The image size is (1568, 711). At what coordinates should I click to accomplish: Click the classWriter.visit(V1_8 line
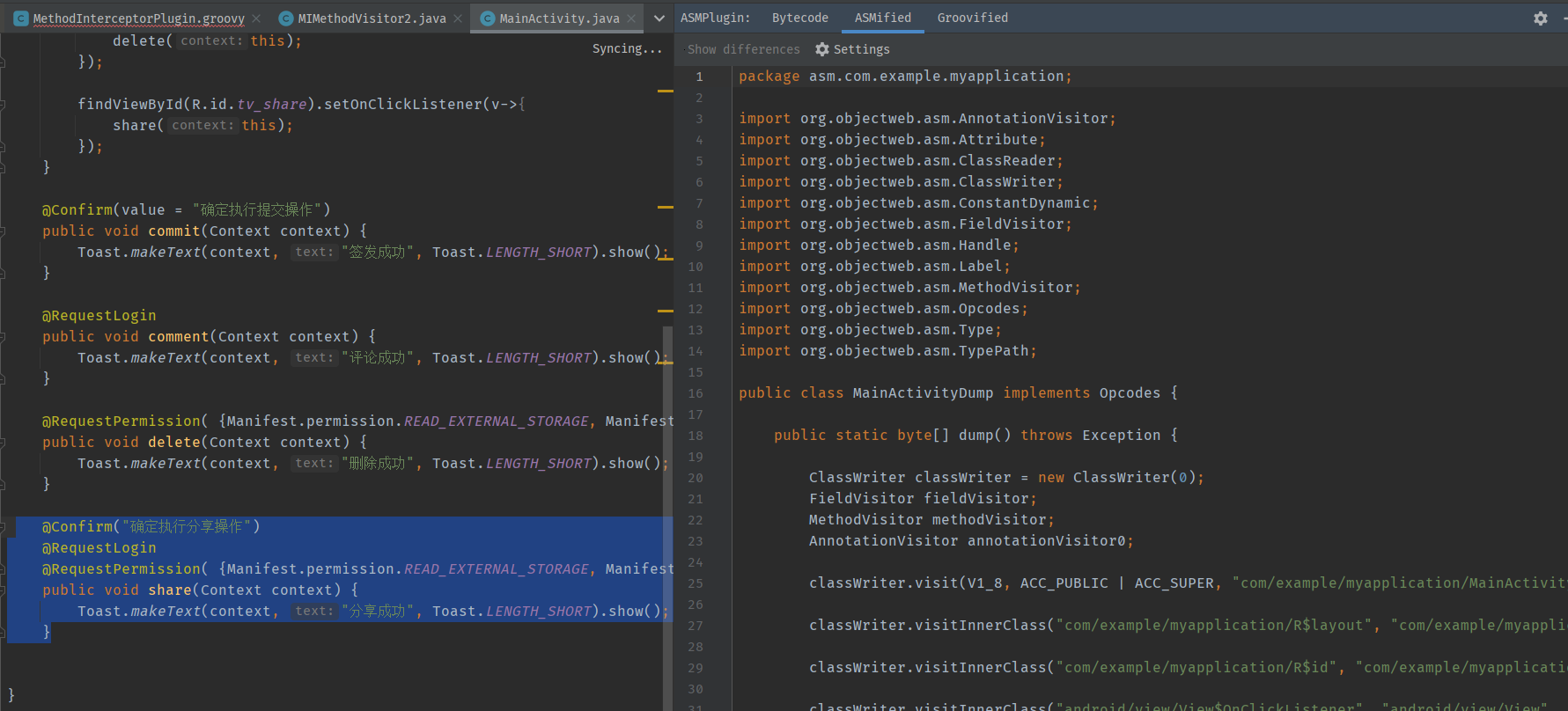click(1187, 583)
